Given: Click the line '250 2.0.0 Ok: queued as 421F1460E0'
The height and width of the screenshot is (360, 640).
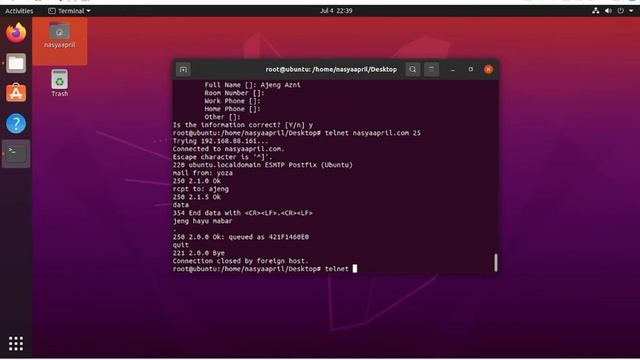Looking at the screenshot, I should click(241, 237).
